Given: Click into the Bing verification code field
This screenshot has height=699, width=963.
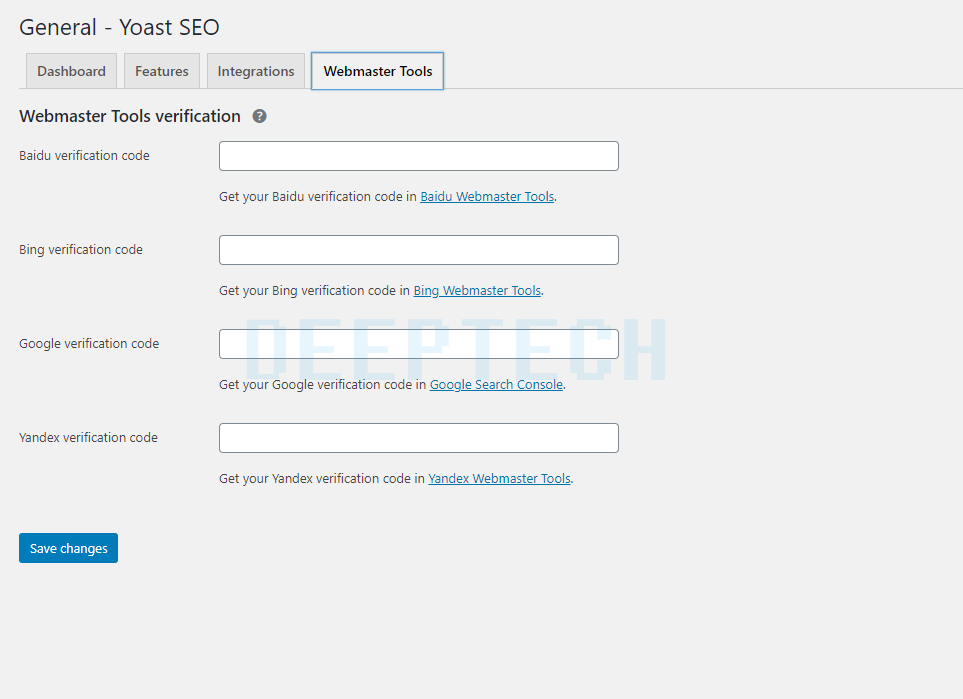Looking at the screenshot, I should pyautogui.click(x=419, y=250).
